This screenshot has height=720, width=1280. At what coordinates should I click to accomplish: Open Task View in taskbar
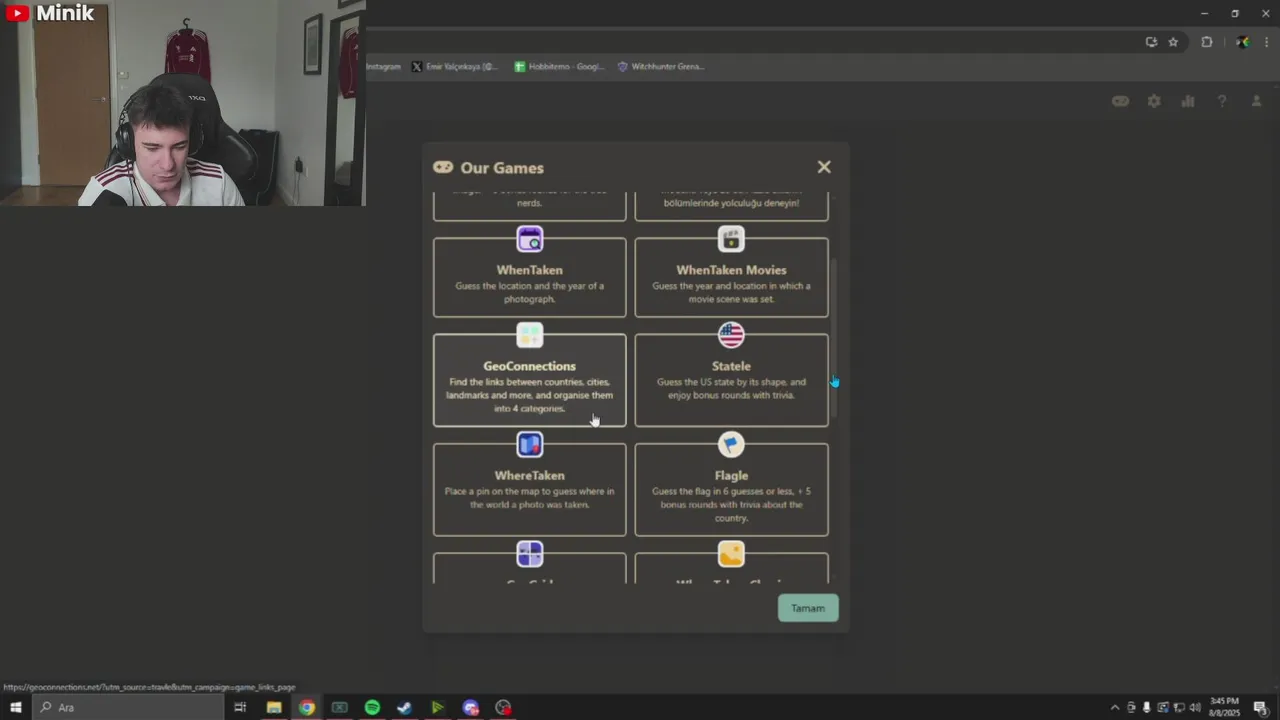[240, 707]
